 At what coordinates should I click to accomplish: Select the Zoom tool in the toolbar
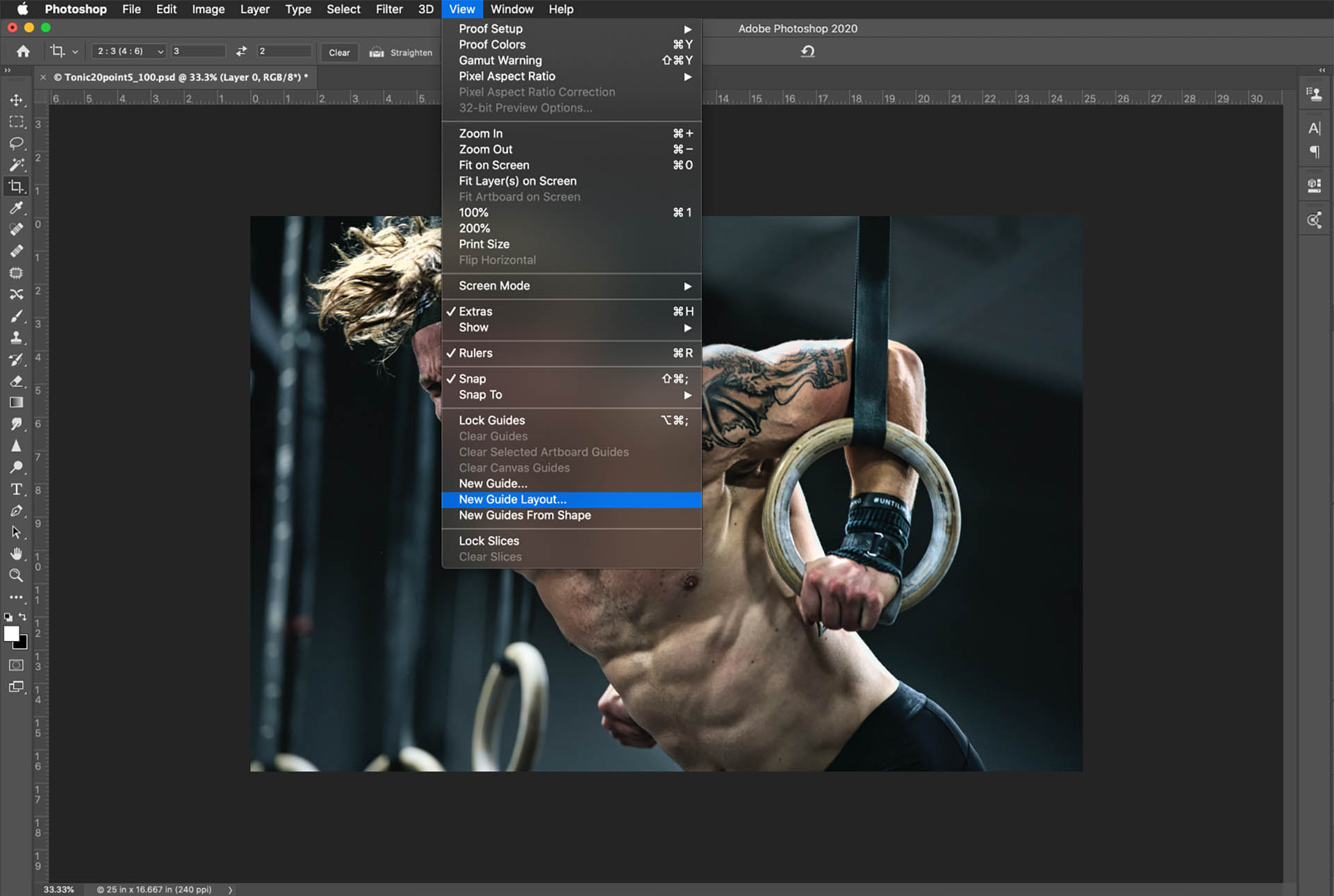[16, 575]
